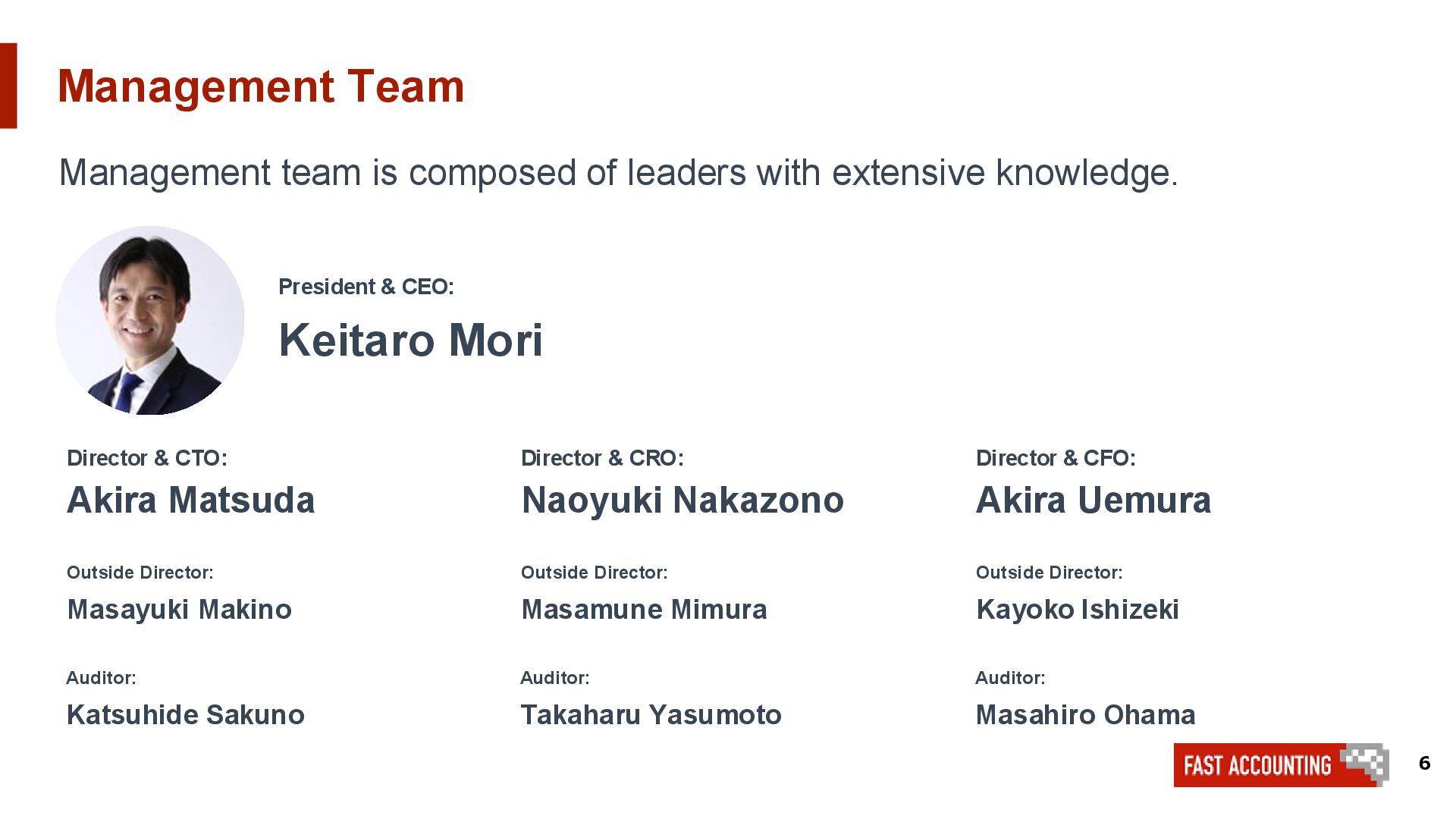1456x819 pixels.
Task: Click the Director & CRO label
Action: pos(602,458)
